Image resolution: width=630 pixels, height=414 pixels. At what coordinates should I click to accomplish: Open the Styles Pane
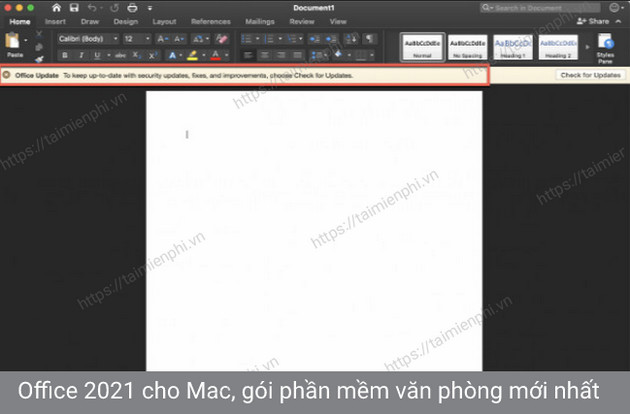(605, 48)
